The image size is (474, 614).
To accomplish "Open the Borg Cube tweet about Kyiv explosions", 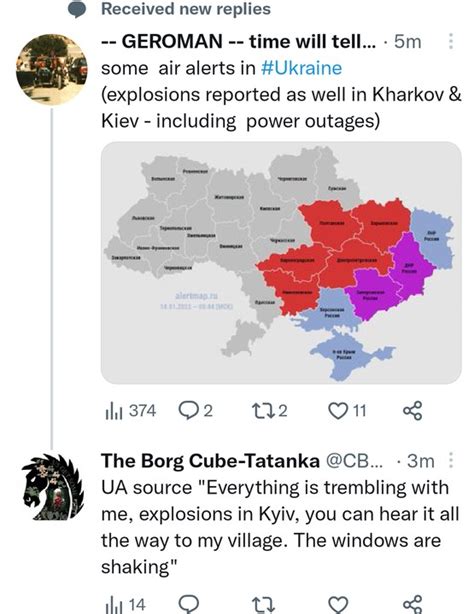I will pos(280,527).
